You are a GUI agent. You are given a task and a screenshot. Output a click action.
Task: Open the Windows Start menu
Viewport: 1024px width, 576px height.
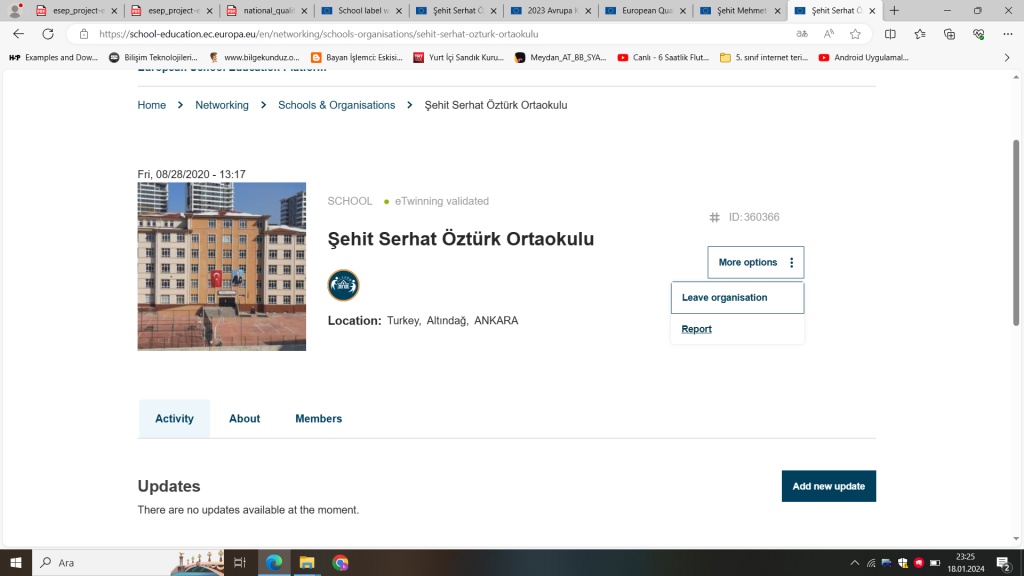point(16,562)
